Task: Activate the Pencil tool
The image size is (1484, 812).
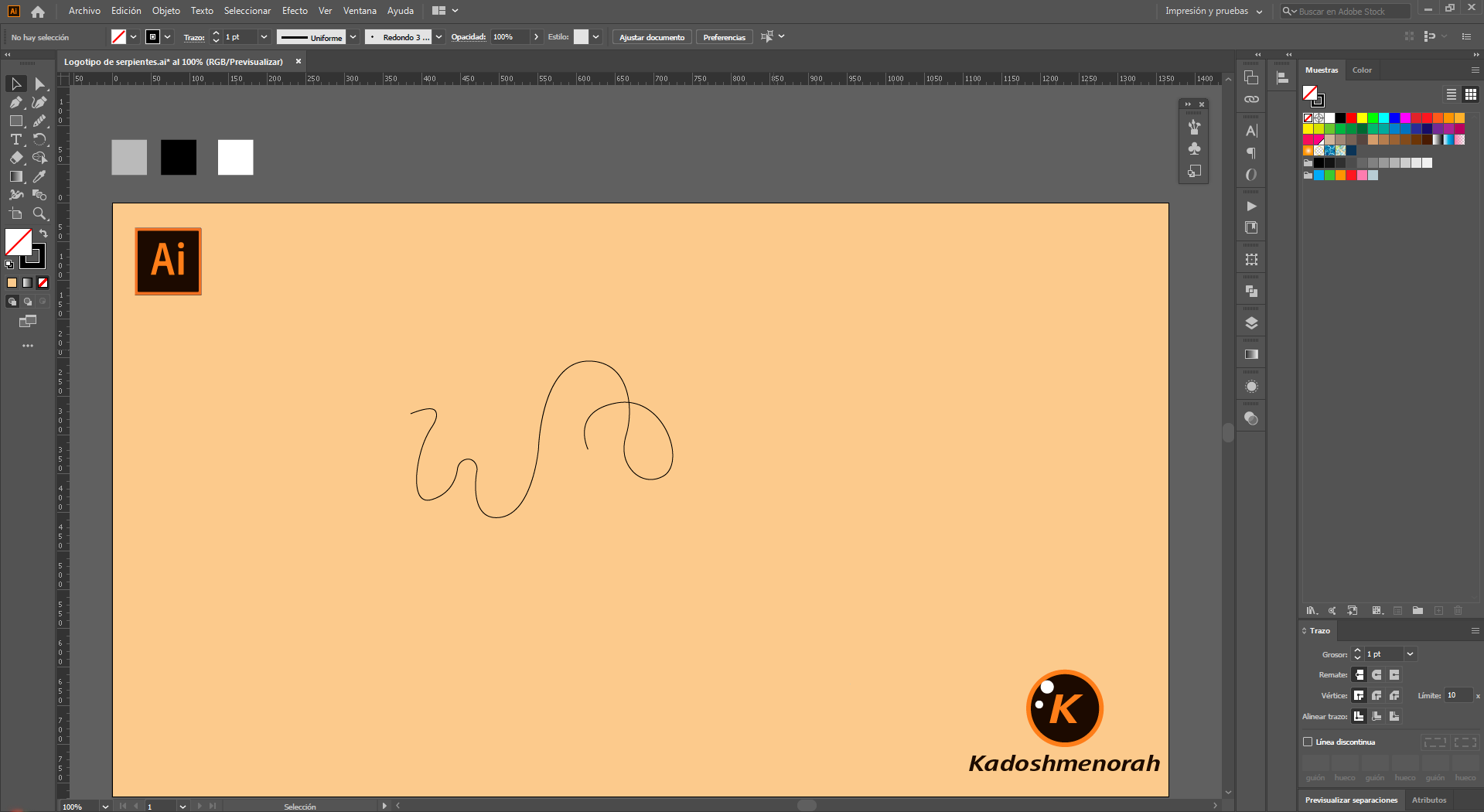Action: 39,121
